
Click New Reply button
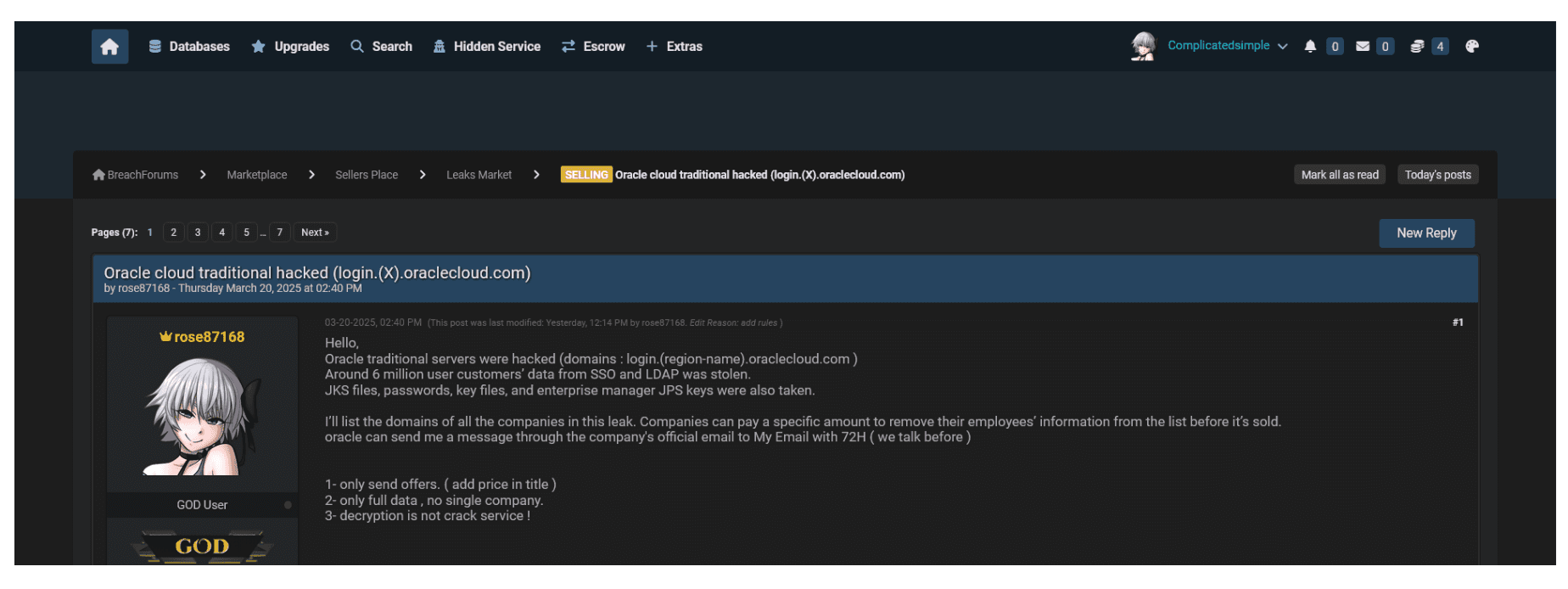[x=1426, y=233]
